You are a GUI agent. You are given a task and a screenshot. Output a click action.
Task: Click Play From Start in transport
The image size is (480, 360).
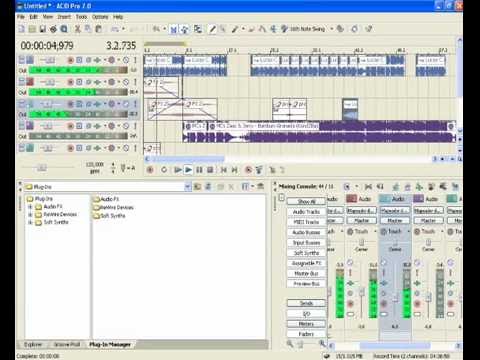(x=178, y=170)
